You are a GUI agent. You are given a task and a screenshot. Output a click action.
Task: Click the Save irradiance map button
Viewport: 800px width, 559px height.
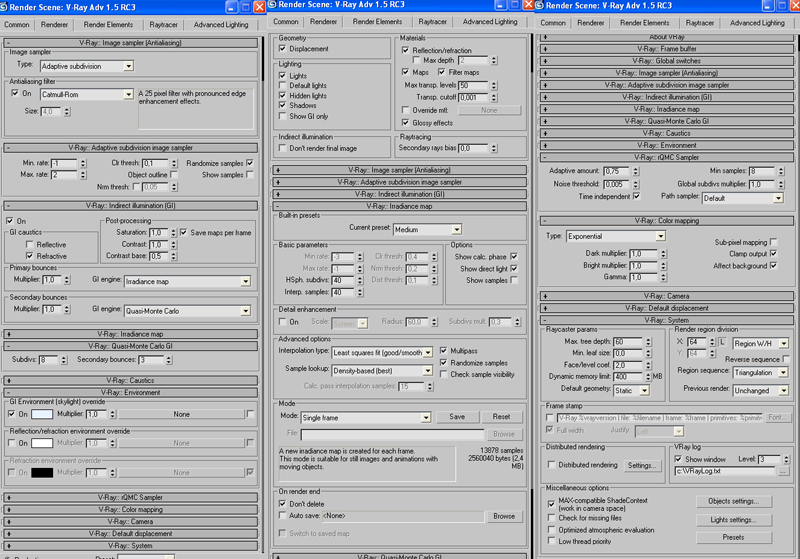457,417
